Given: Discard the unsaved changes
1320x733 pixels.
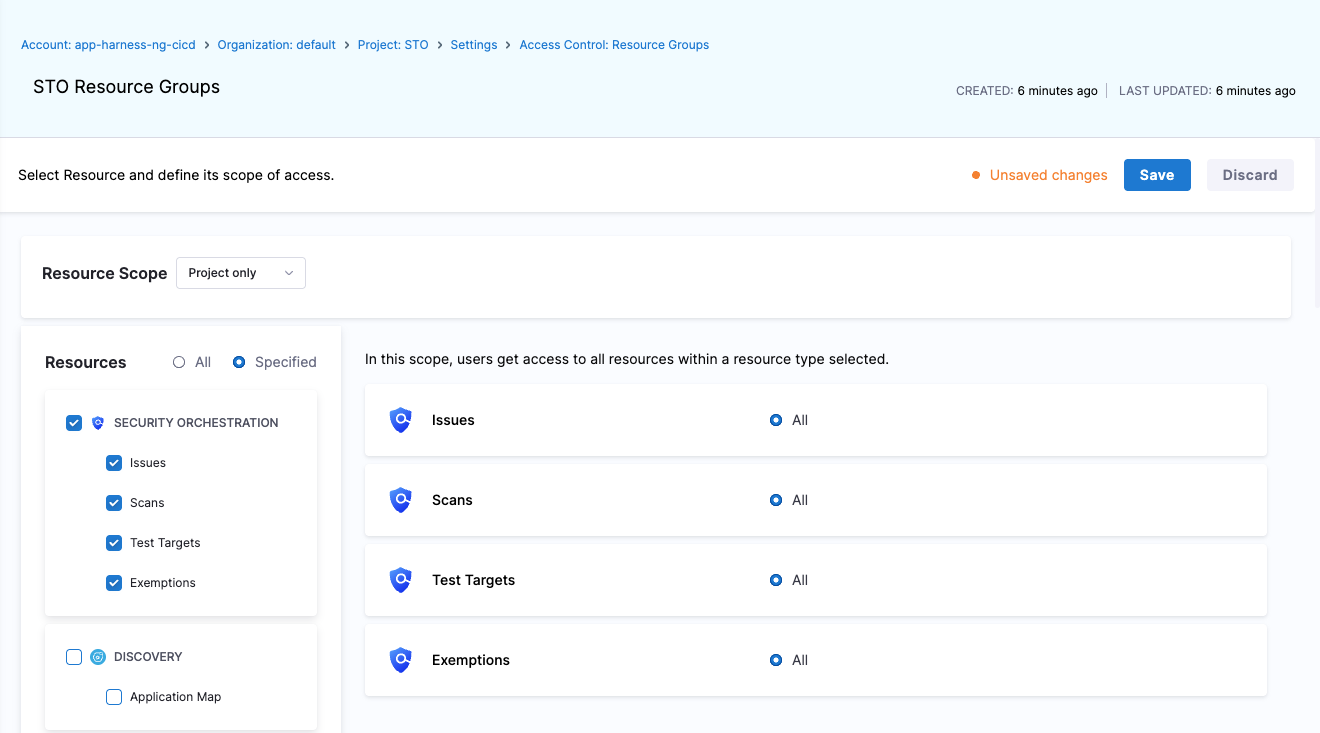Looking at the screenshot, I should click(1250, 175).
